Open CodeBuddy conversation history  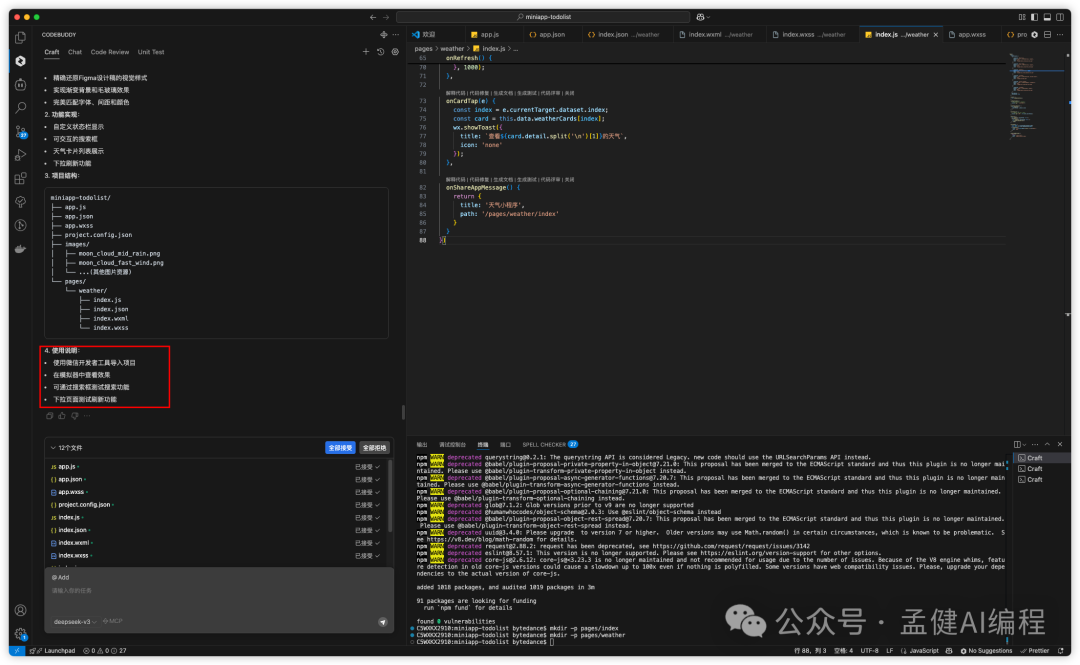(380, 52)
